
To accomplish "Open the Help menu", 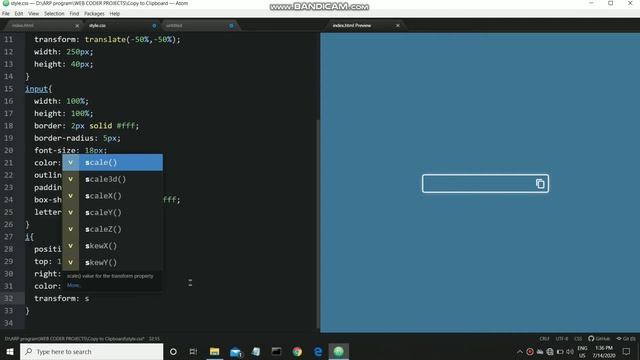I will click(x=115, y=13).
